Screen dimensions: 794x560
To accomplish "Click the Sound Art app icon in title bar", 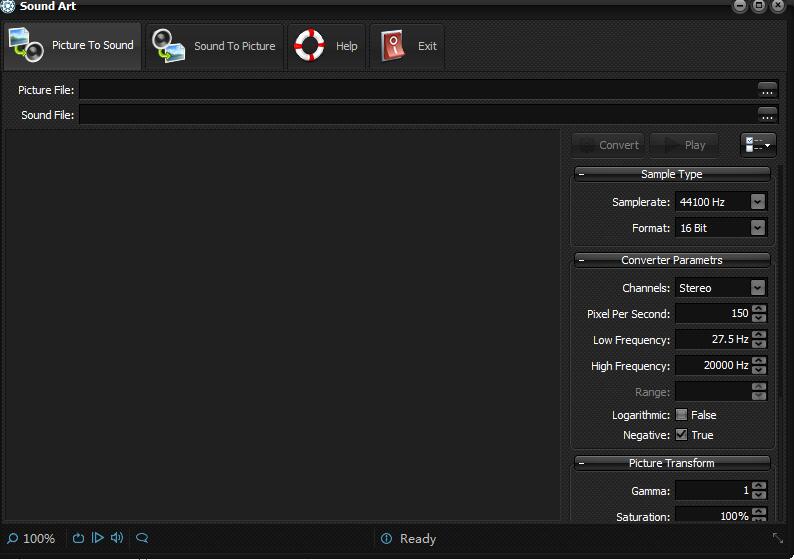I will click(8, 6).
